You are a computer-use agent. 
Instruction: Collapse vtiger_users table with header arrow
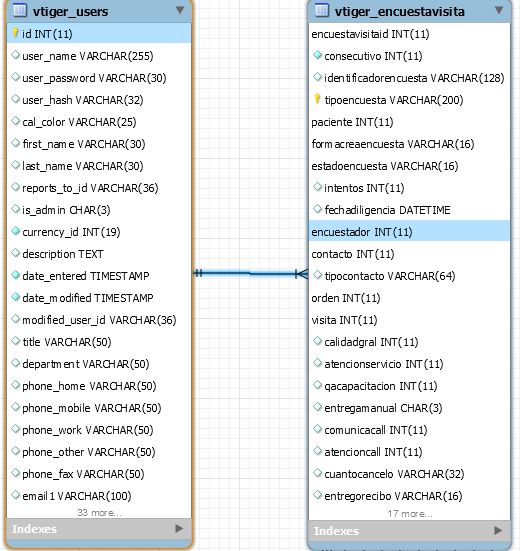click(x=180, y=10)
